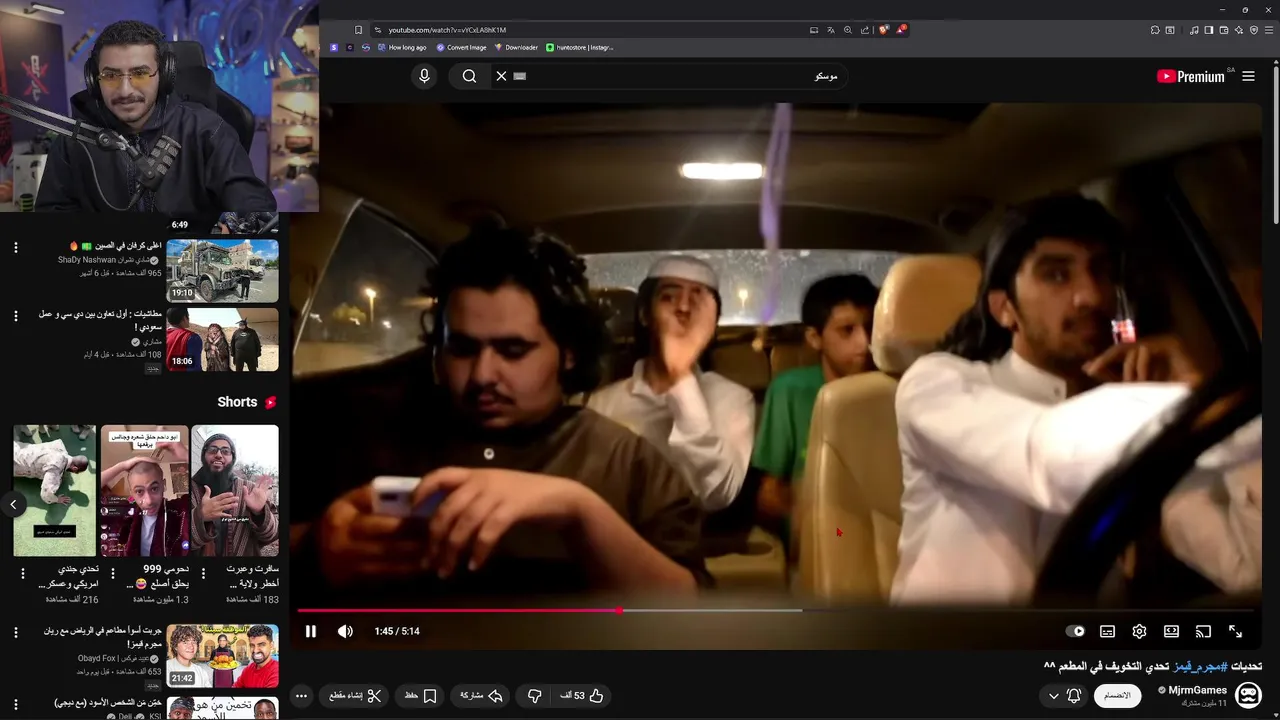The width and height of the screenshot is (1280, 720).
Task: Create a clip with the scissors button
Action: pos(356,696)
